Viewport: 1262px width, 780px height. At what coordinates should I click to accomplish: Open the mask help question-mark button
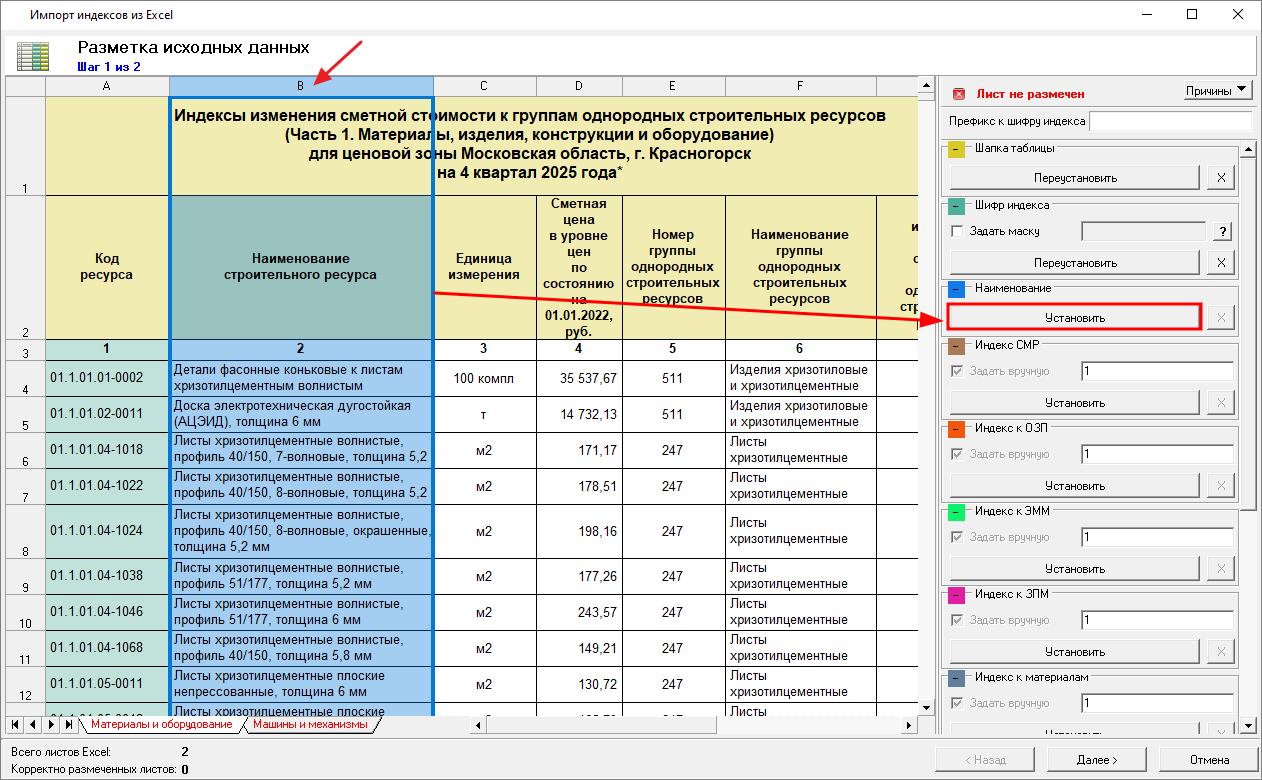click(x=1221, y=231)
